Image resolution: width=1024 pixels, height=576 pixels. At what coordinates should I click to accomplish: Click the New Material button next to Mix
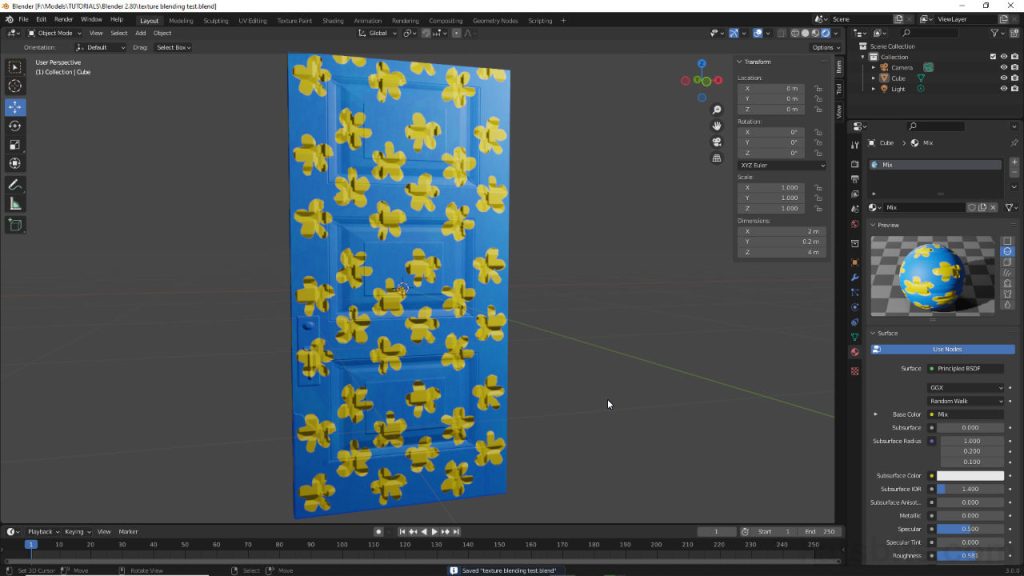click(984, 207)
